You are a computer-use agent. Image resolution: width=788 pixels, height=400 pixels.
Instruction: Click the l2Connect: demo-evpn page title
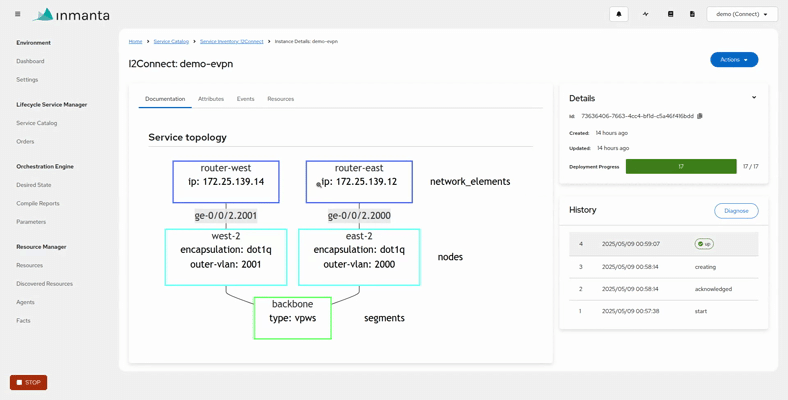[x=181, y=64]
